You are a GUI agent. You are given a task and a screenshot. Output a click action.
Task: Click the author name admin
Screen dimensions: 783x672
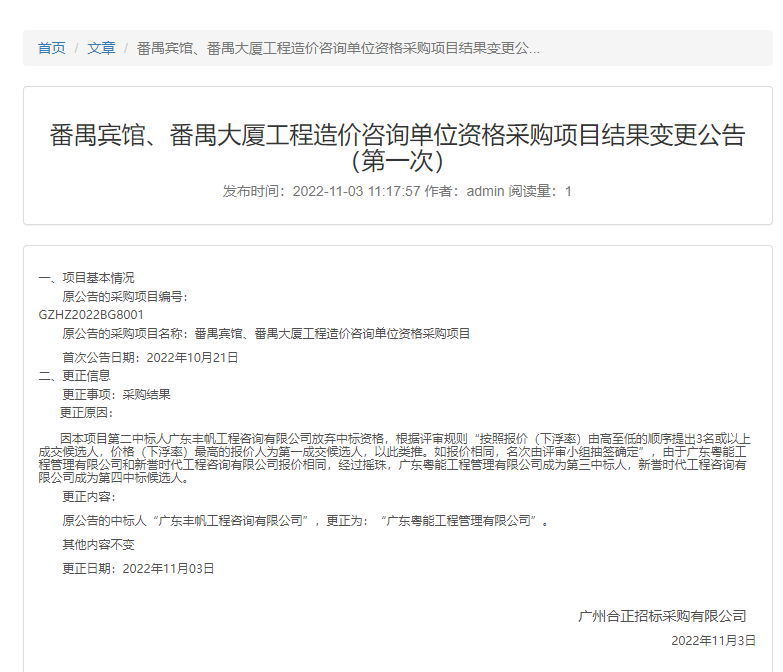point(485,191)
